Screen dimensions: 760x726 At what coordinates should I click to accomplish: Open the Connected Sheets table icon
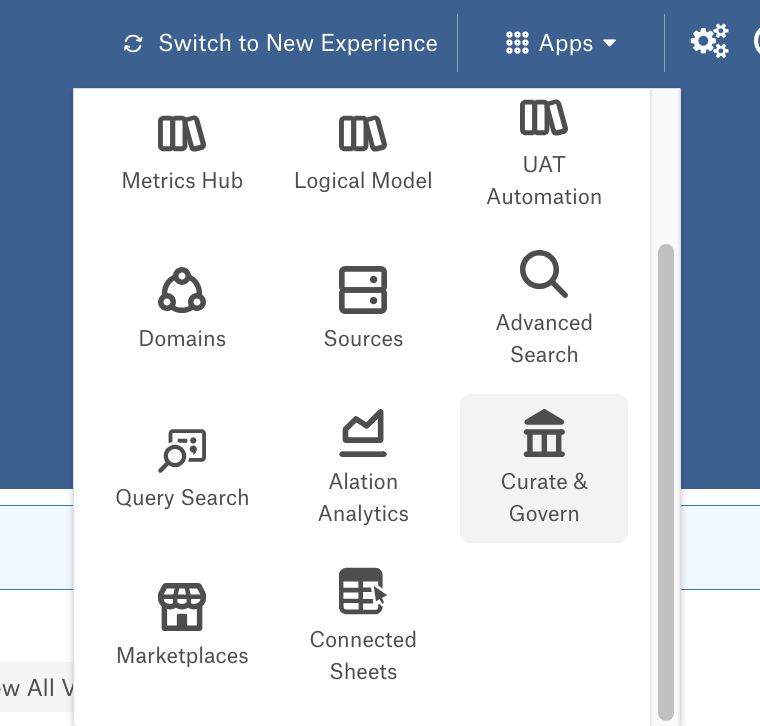tap(363, 591)
